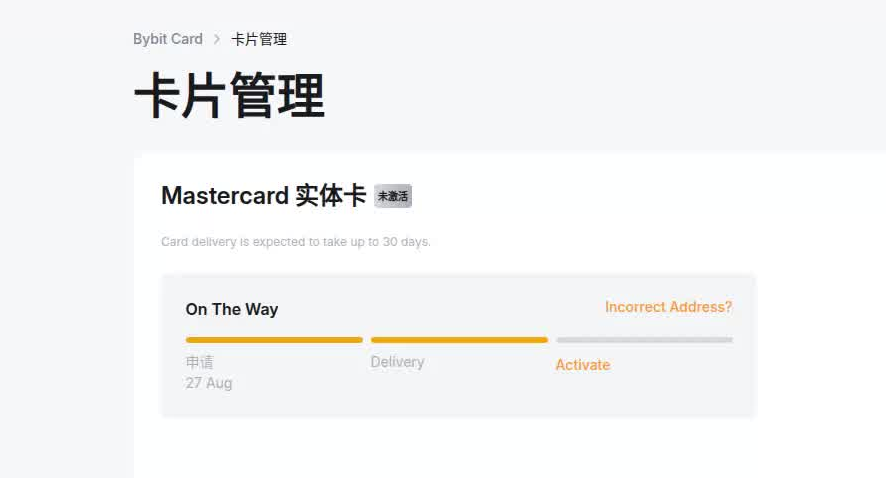Click the Mastercard 实体卡 card title
The image size is (886, 478).
tap(264, 195)
